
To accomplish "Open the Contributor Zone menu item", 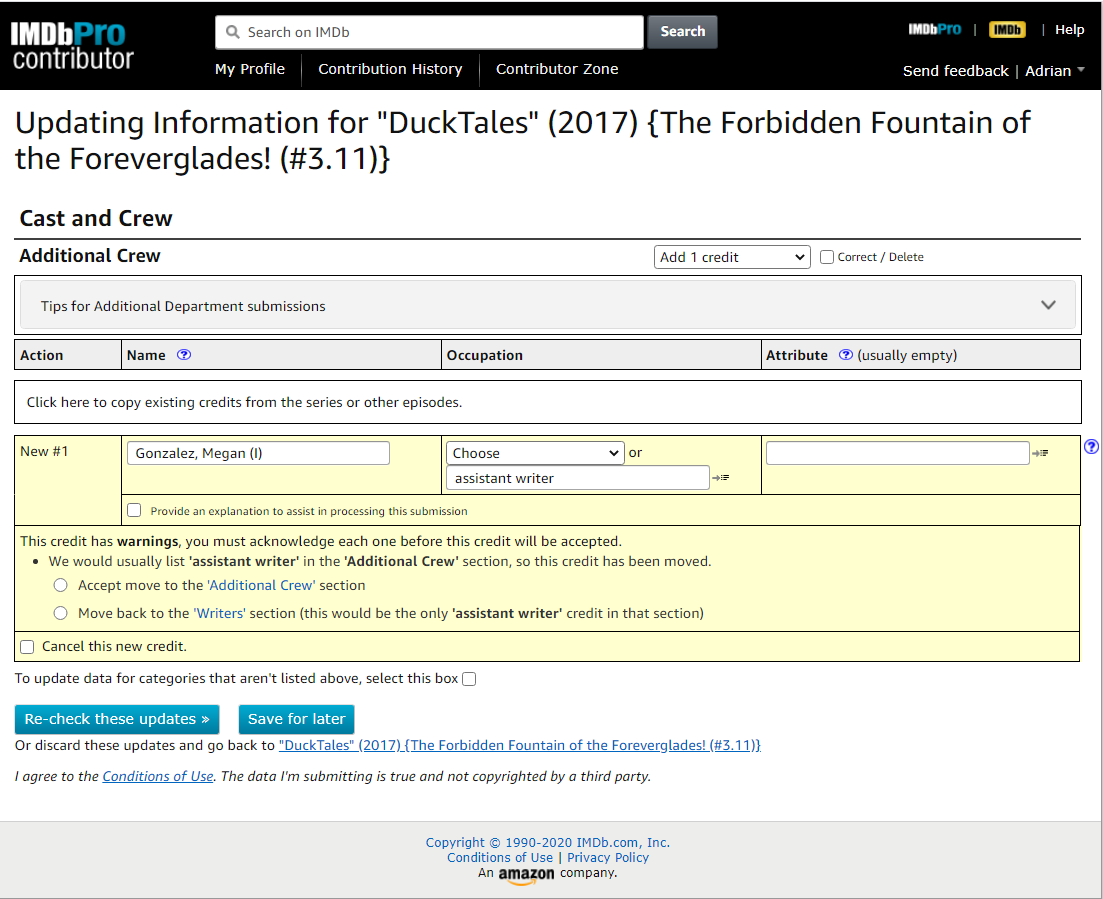I will click(557, 69).
